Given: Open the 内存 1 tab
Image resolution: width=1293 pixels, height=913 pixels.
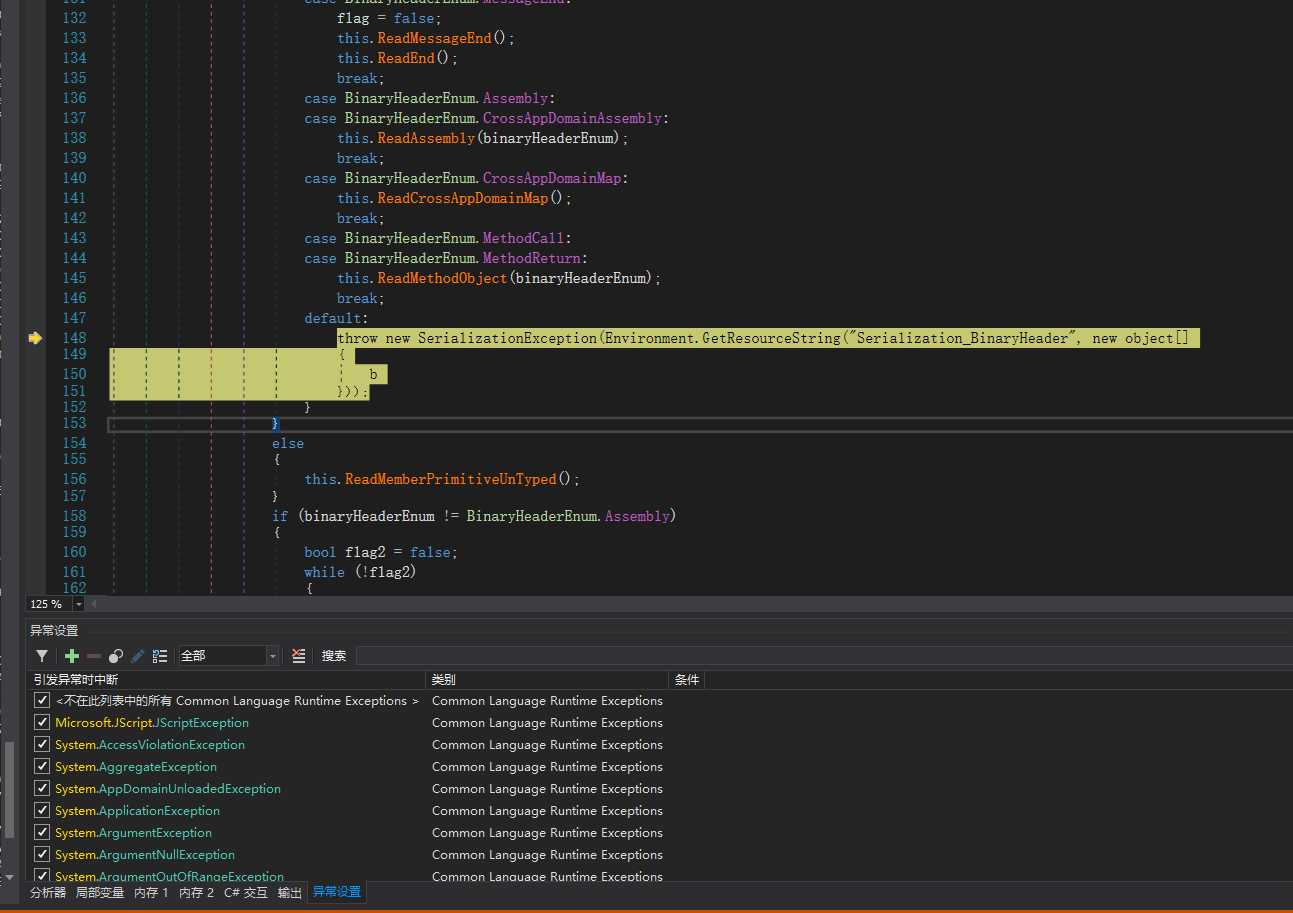Looking at the screenshot, I should 151,892.
